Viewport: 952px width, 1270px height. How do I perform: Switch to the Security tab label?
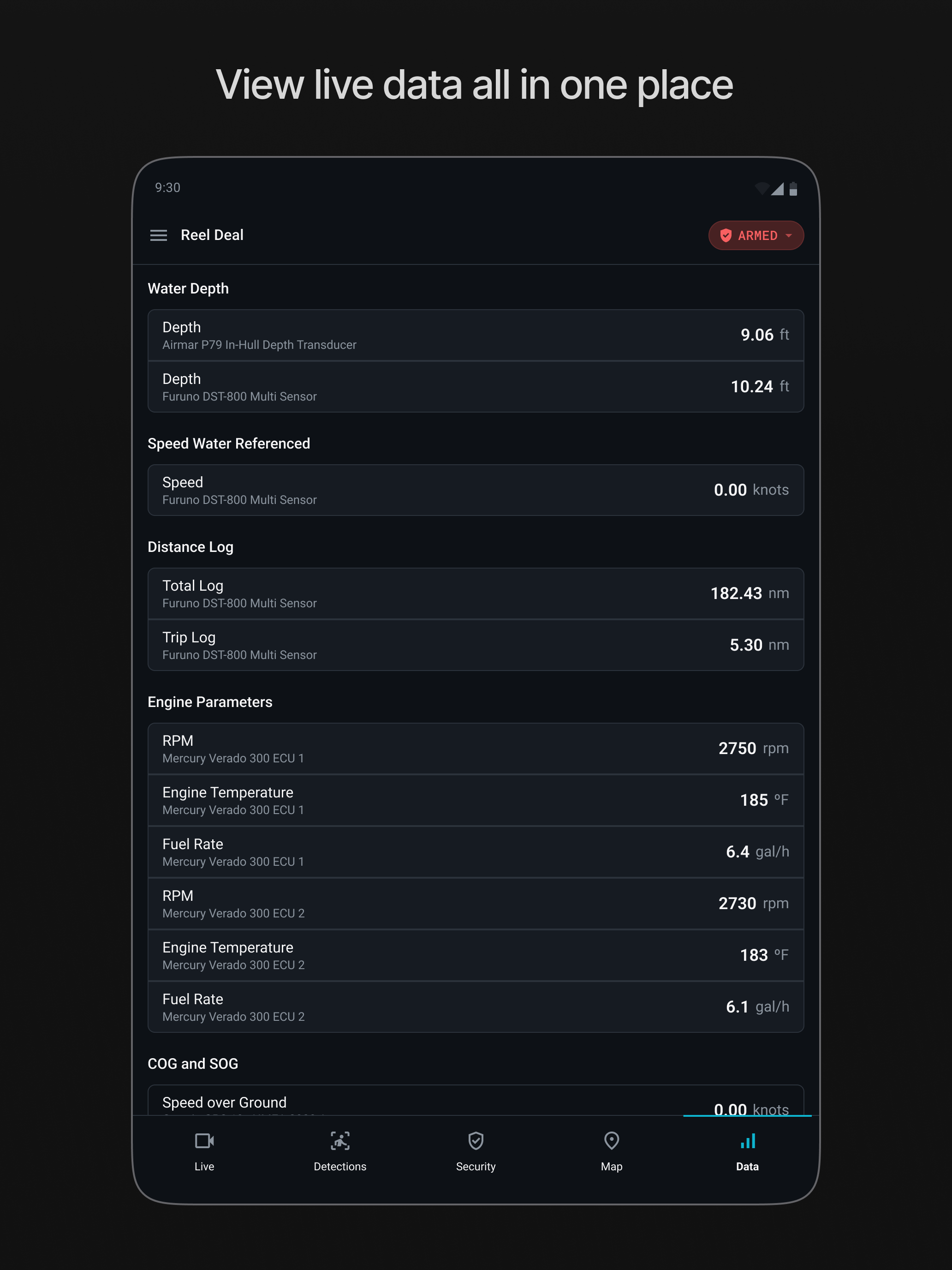click(476, 1166)
